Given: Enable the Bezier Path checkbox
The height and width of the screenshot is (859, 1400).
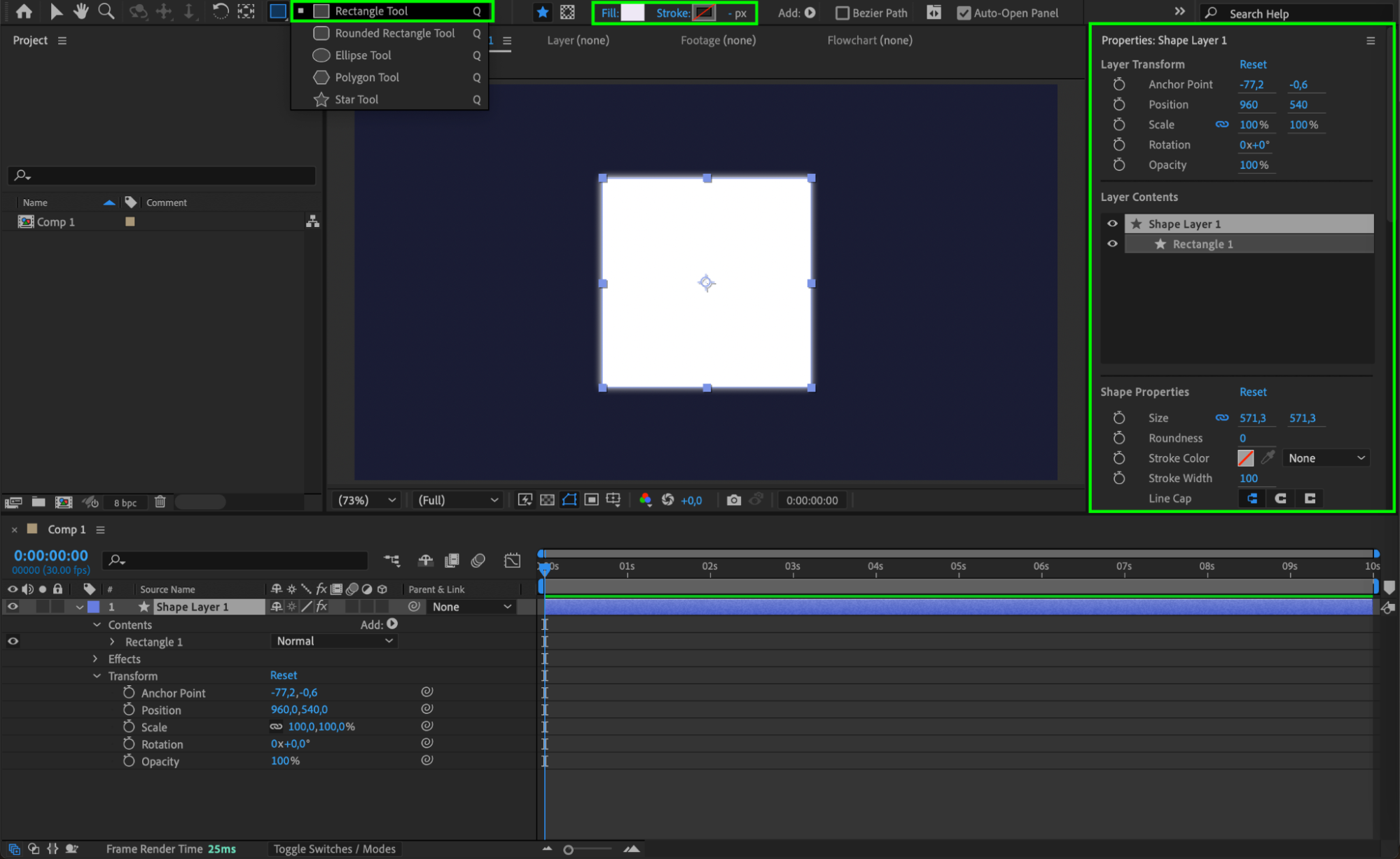Looking at the screenshot, I should click(x=843, y=13).
